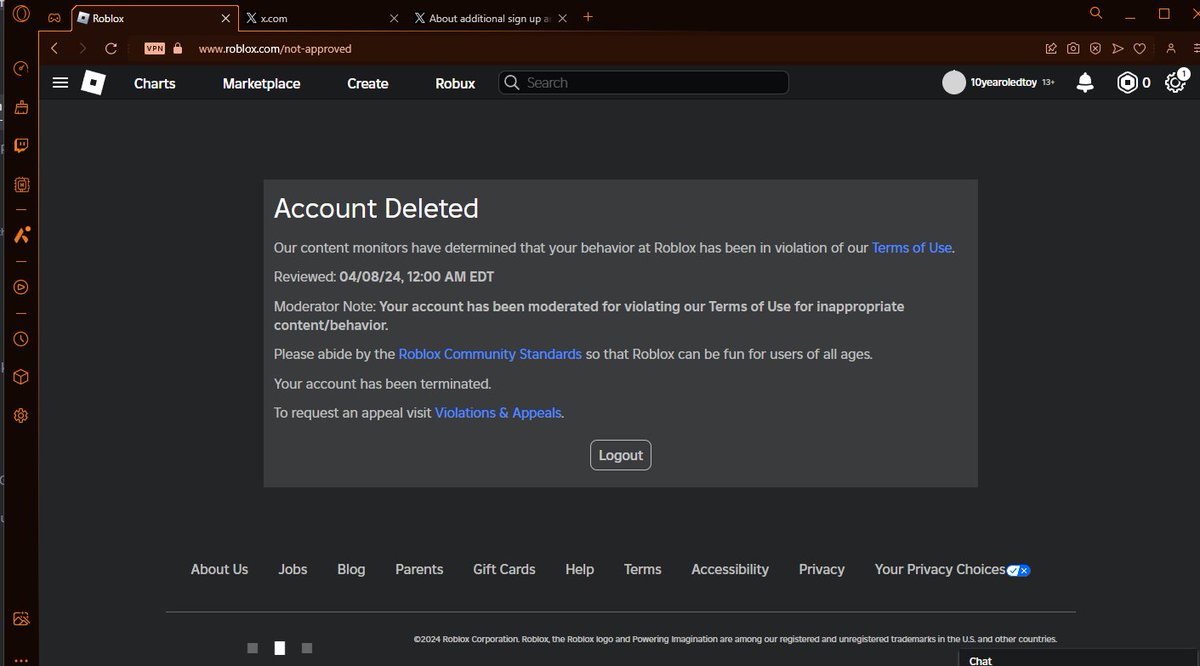This screenshot has height=666, width=1200.
Task: Open browser Settings gear in sidebar
Action: (x=21, y=415)
